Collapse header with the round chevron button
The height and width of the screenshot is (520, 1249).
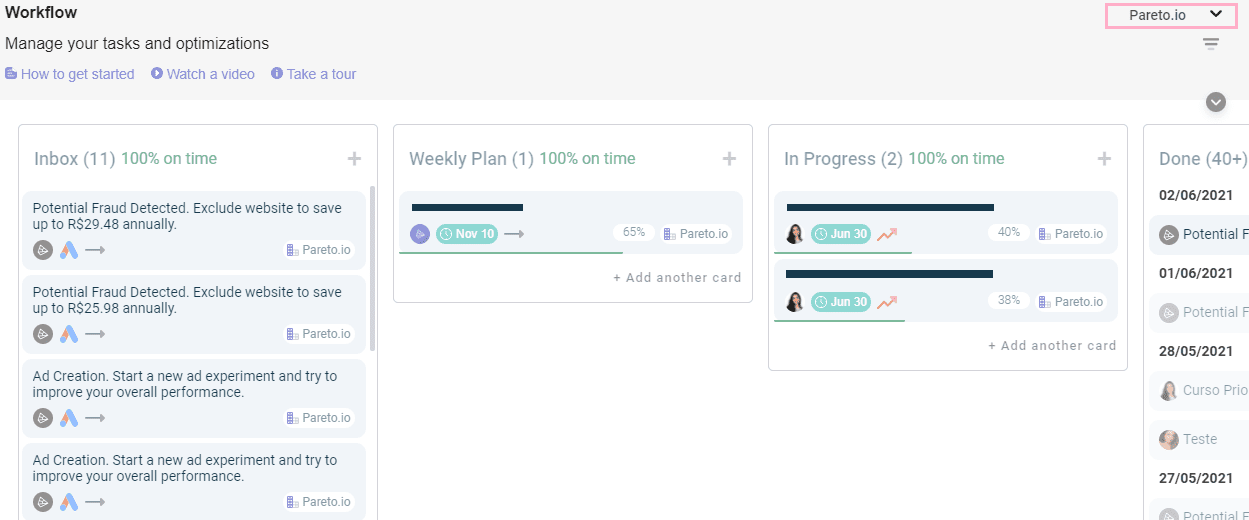(1216, 102)
